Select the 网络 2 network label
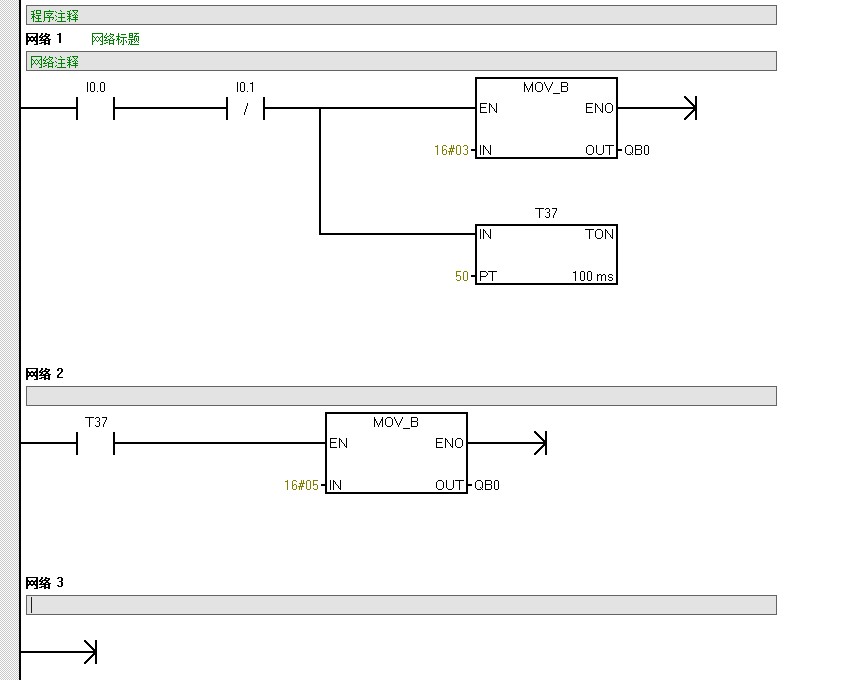This screenshot has width=866, height=680. [44, 374]
